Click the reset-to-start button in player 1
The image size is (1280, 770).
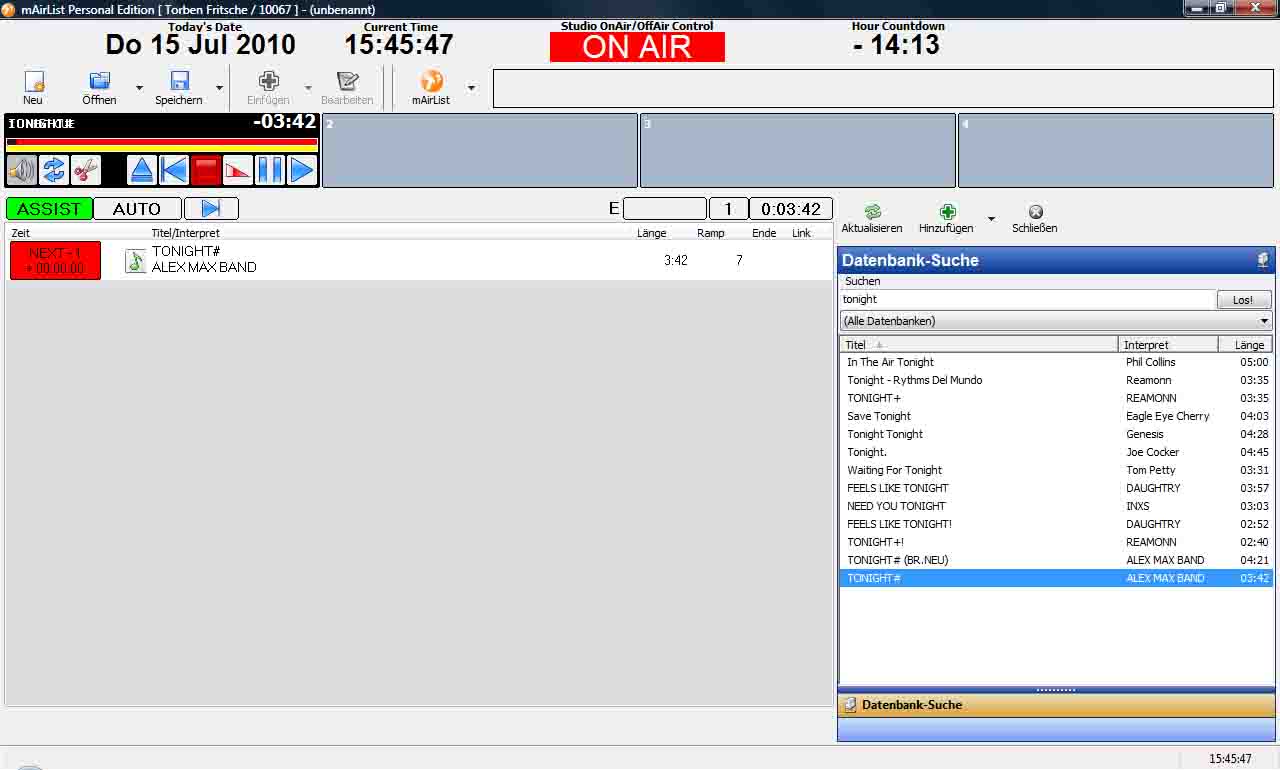tap(174, 170)
